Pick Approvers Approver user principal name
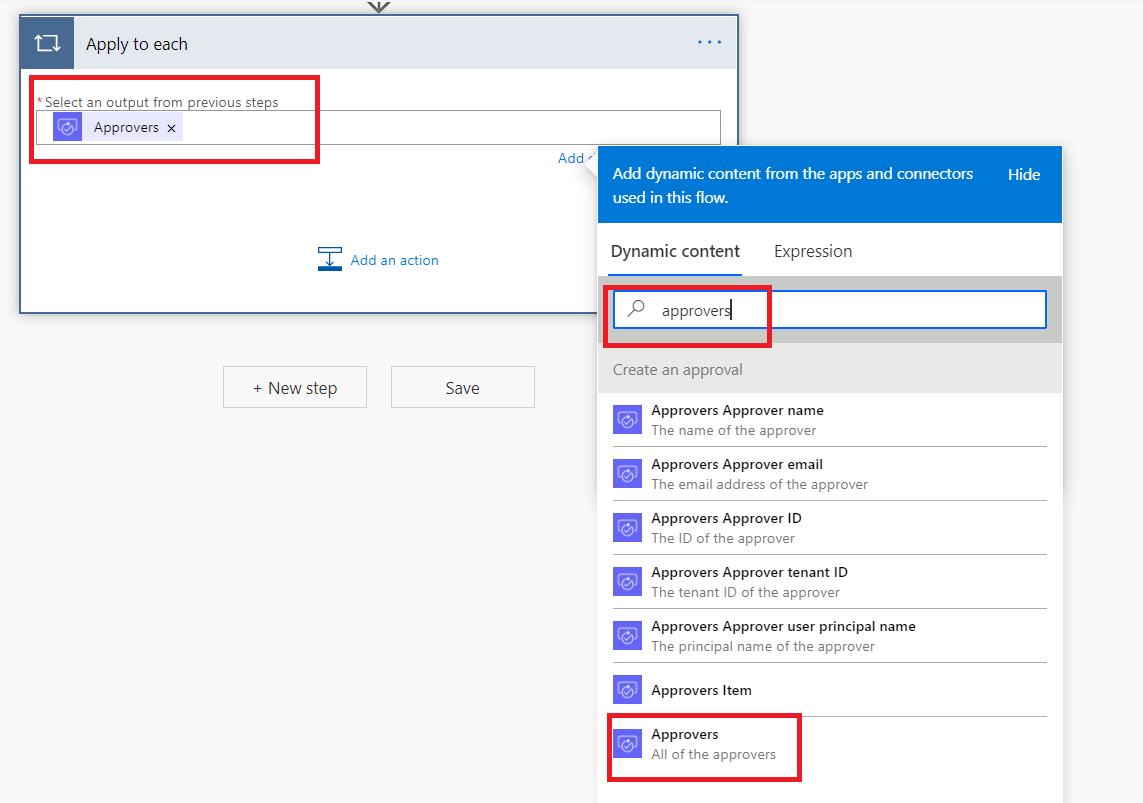 (x=783, y=635)
